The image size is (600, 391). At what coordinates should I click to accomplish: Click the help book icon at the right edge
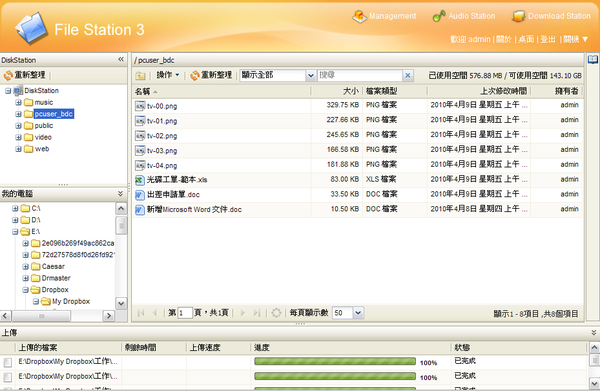tap(593, 60)
